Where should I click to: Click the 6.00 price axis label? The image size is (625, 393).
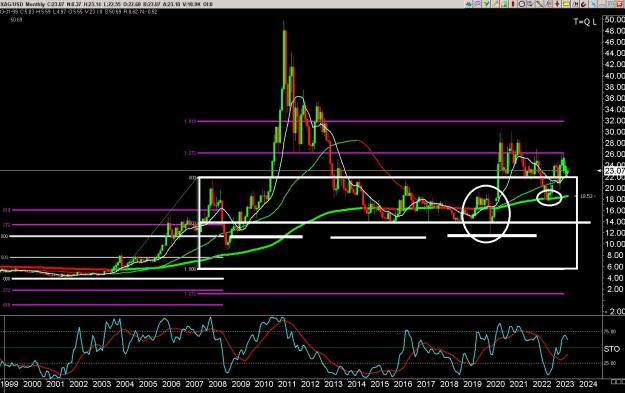click(616, 267)
